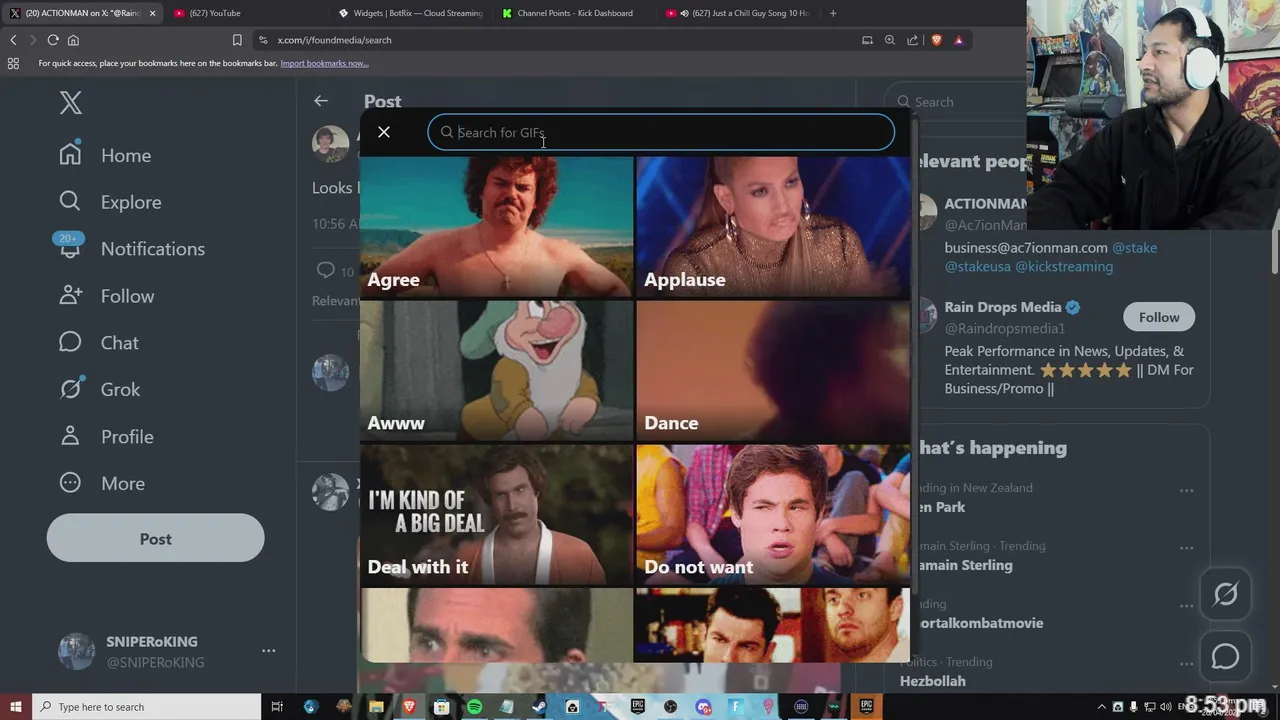Switch to Kick Dashboard Channel Points tab
Screen dimensions: 1280x720
(574, 13)
